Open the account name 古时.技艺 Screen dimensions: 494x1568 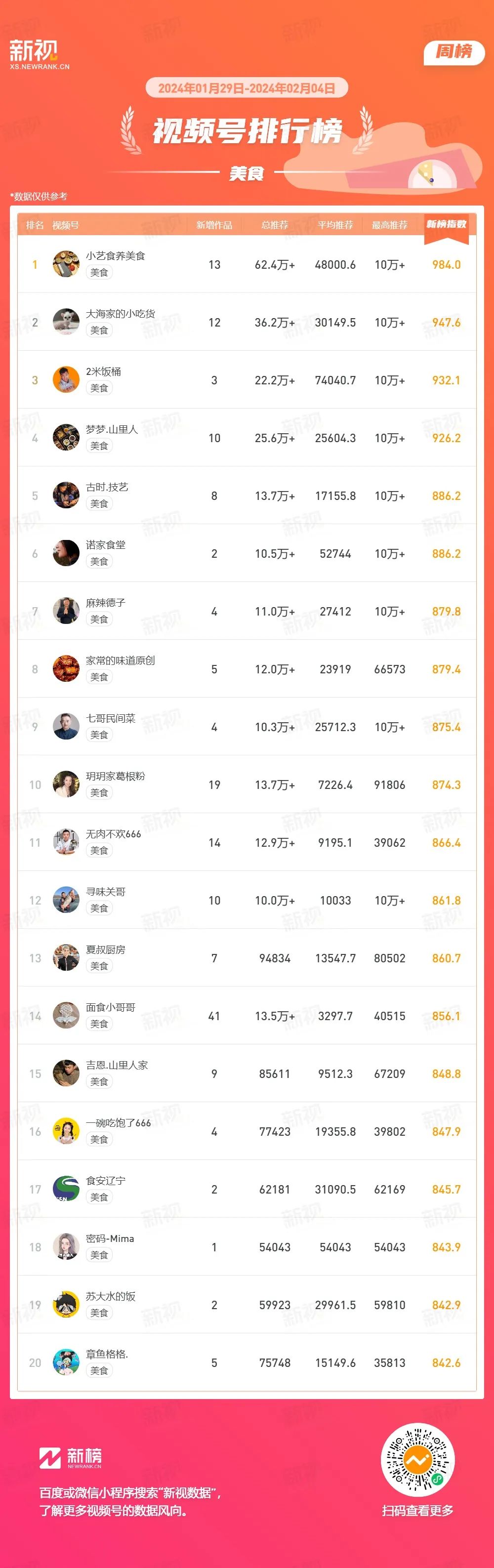tap(107, 487)
